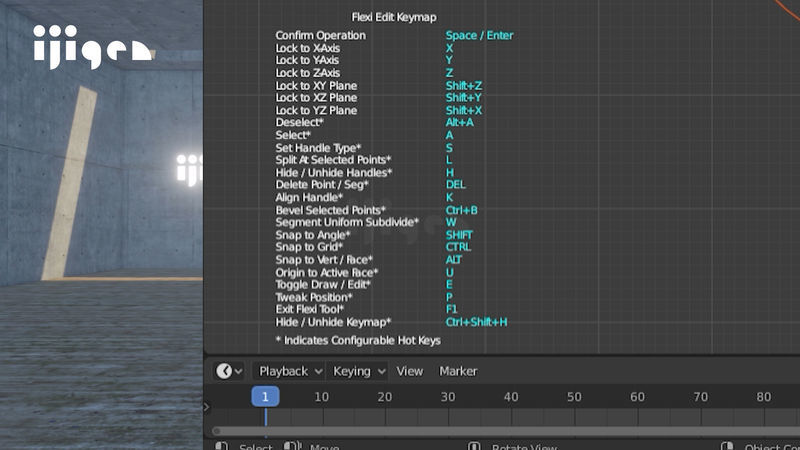Click the 'Confirm Operation' keymap label

pos(320,35)
